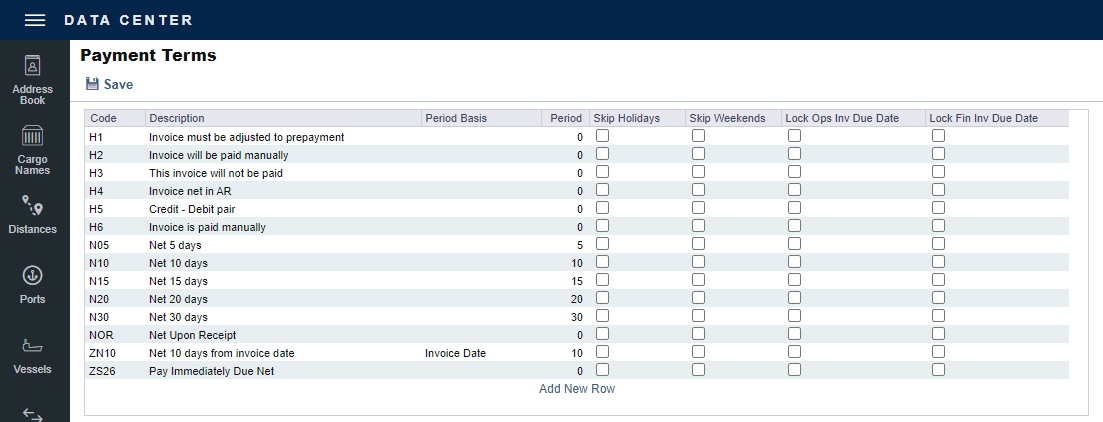Click the Description column header
This screenshot has width=1103, height=422.
(177, 118)
